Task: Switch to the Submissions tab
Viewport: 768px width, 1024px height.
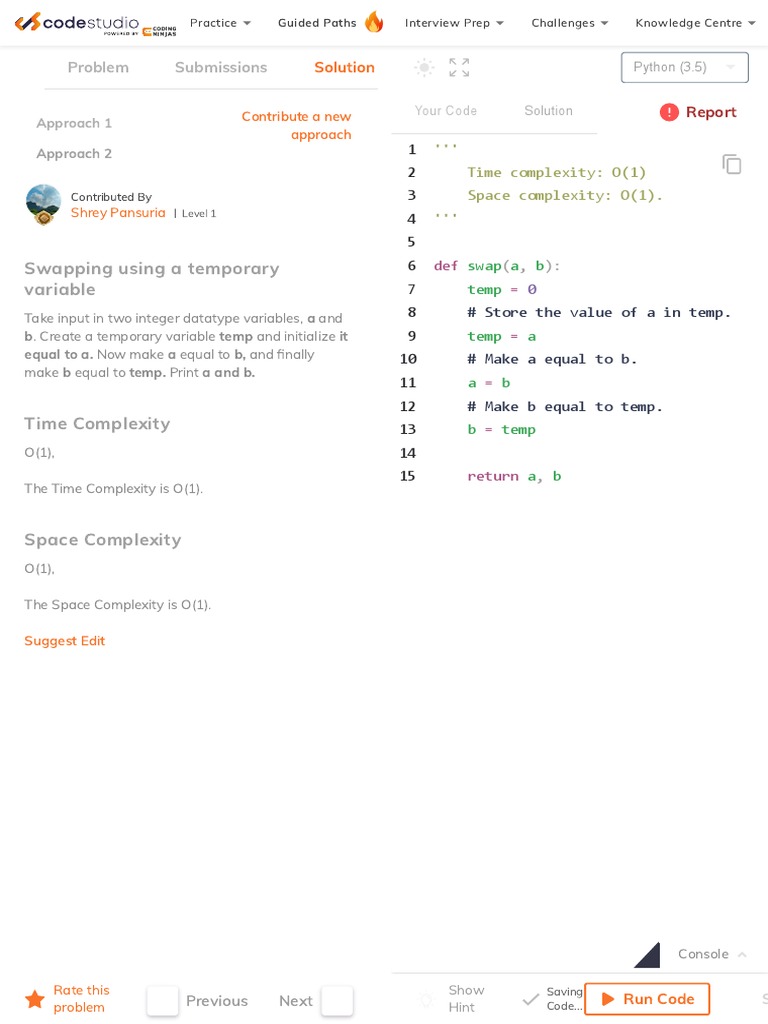Action: coord(221,67)
